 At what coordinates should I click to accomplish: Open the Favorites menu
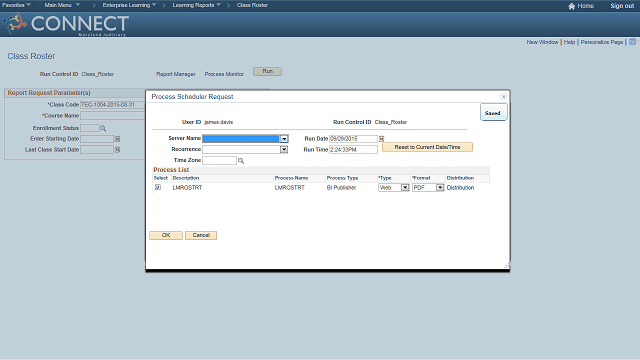pyautogui.click(x=16, y=5)
